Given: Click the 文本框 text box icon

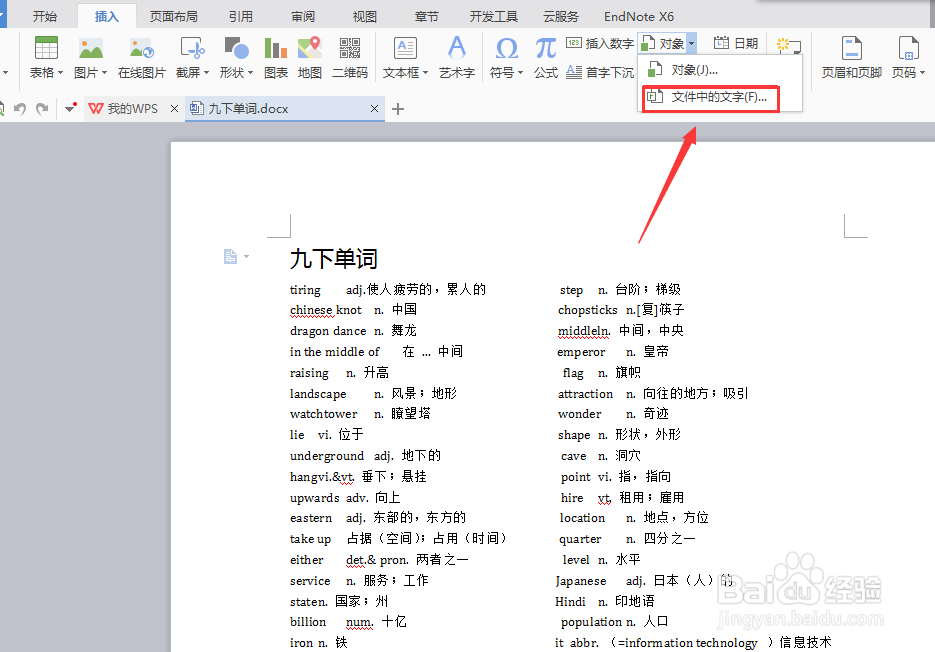Looking at the screenshot, I should tap(405, 48).
